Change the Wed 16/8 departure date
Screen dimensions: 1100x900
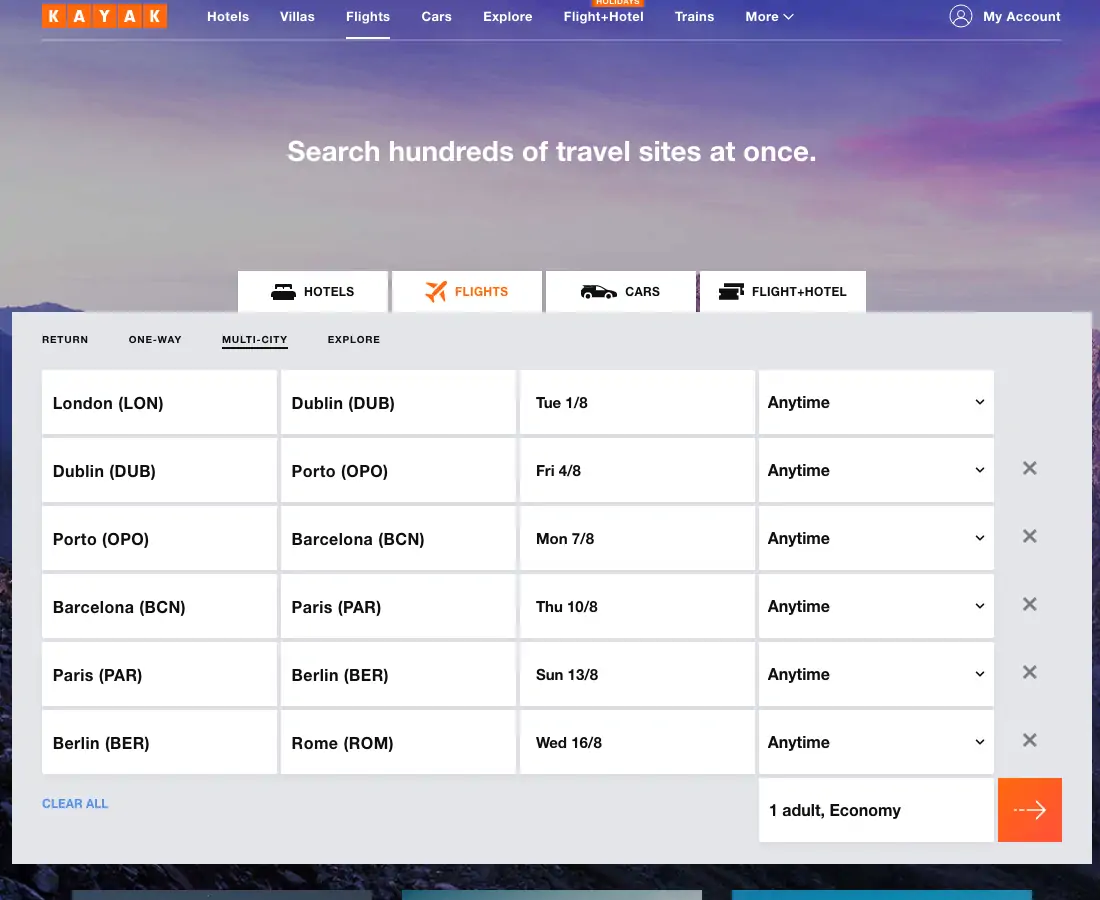coord(637,743)
